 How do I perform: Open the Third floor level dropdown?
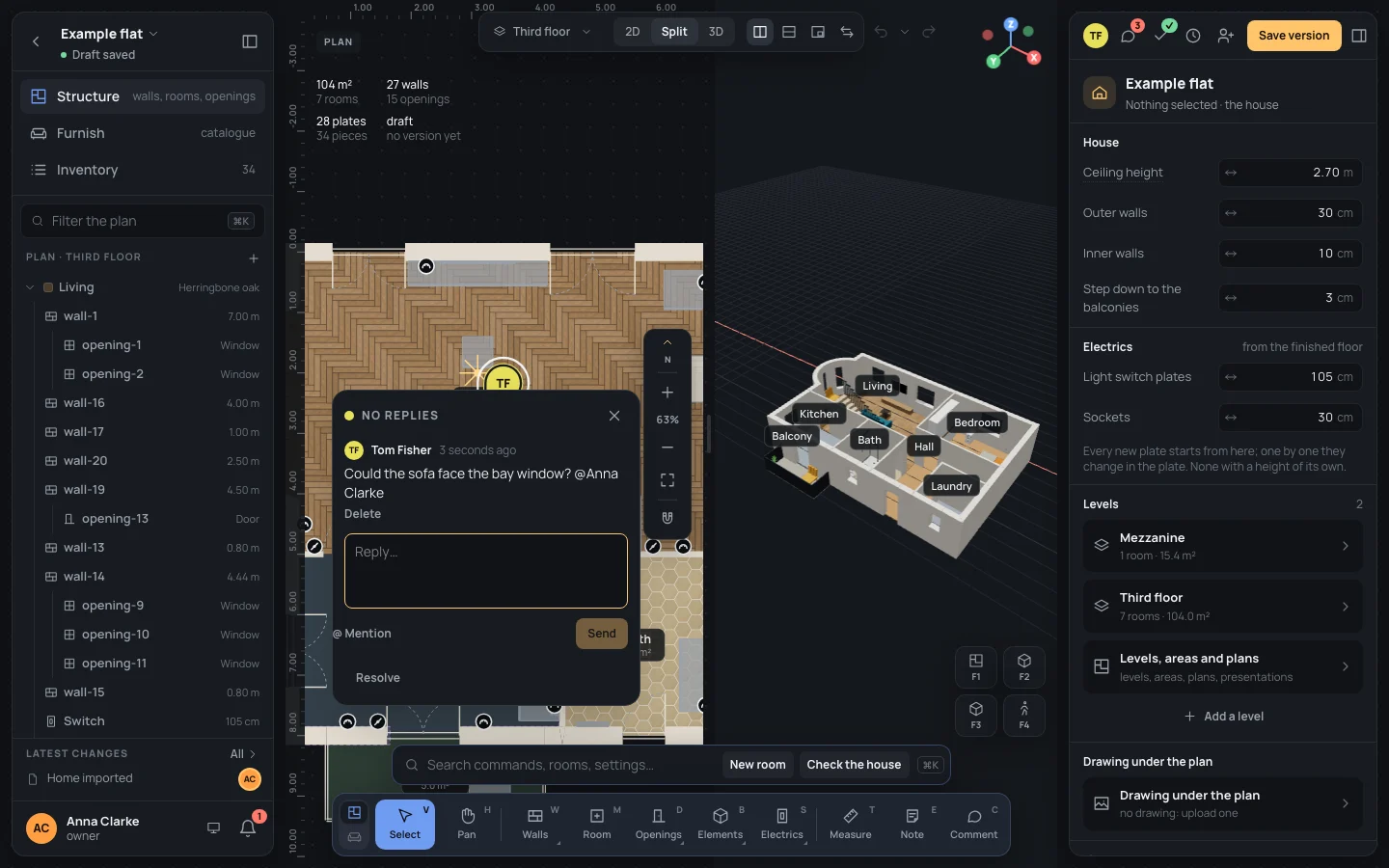click(x=542, y=32)
